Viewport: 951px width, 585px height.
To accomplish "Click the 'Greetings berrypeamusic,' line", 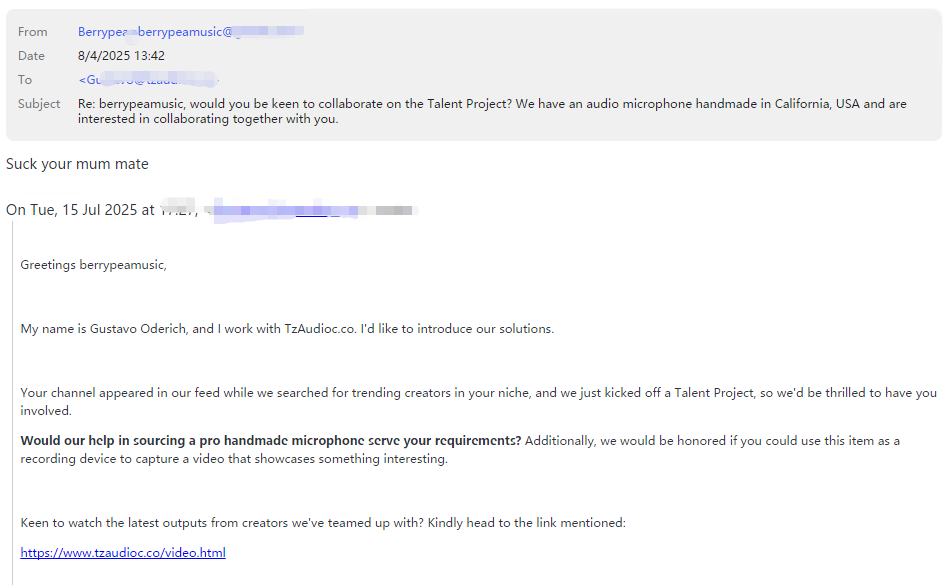I will pyautogui.click(x=93, y=265).
